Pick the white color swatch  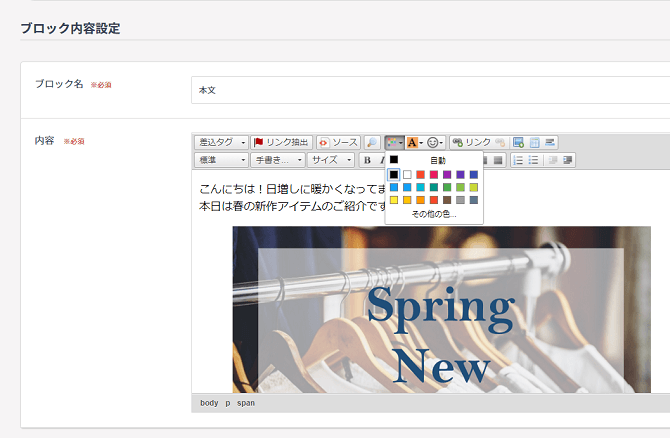[407, 175]
